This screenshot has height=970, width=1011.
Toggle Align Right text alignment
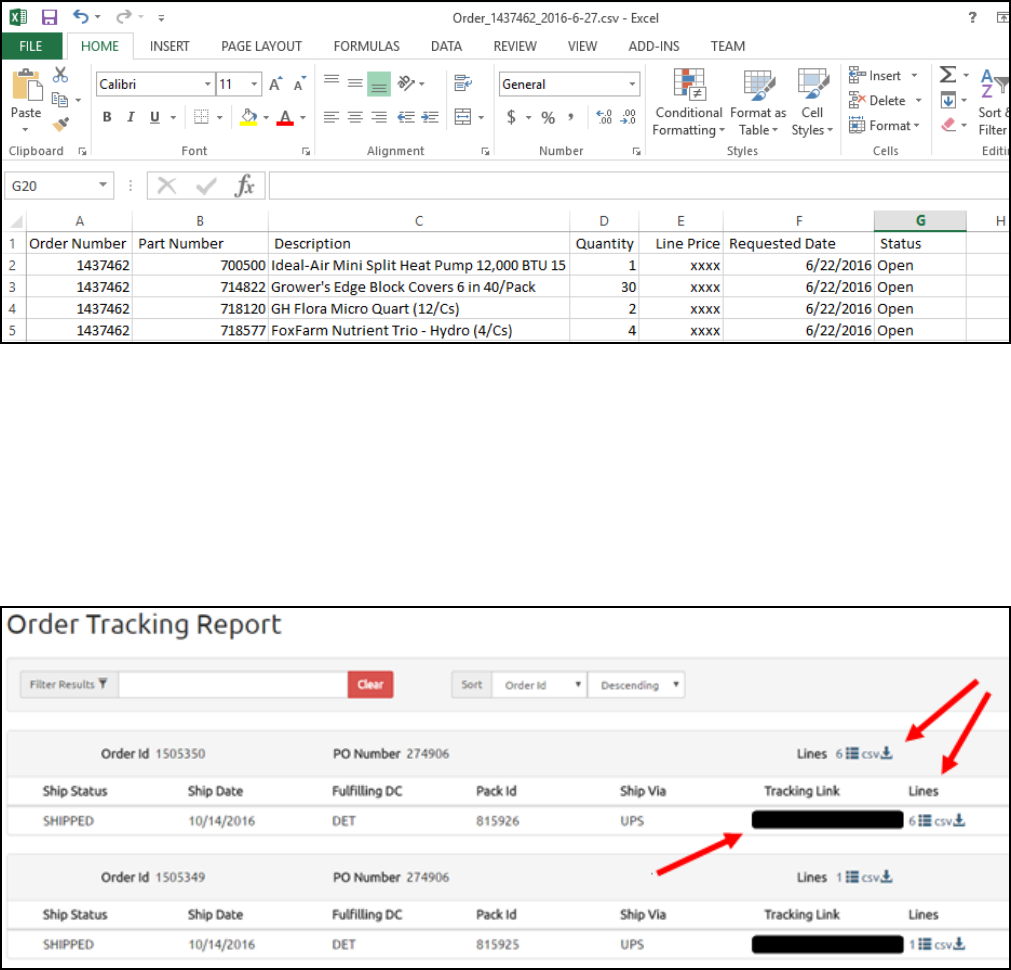tap(379, 117)
